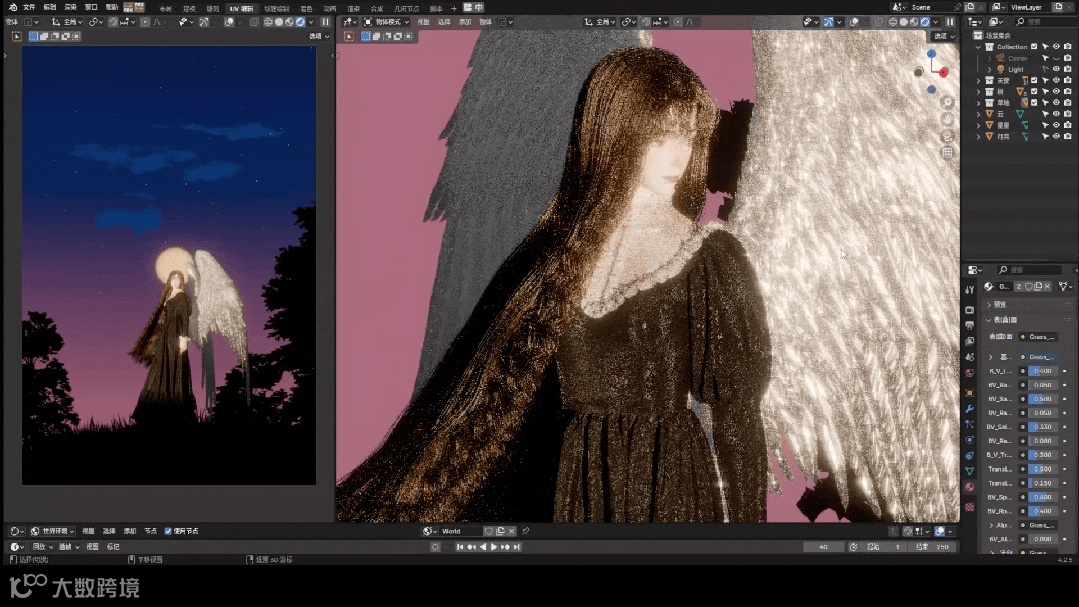Open the 编辑 menu
Screen dimensions: 1079x607
coord(50,8)
